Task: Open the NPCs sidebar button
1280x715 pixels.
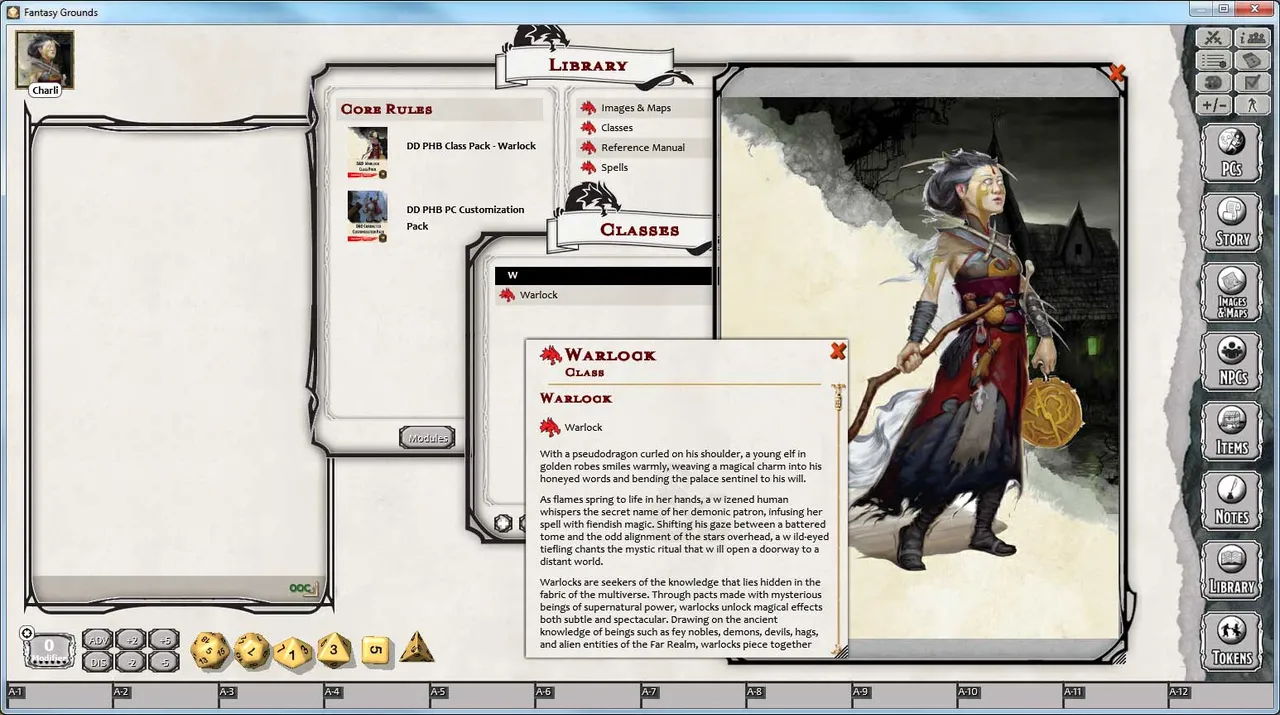Action: point(1232,361)
